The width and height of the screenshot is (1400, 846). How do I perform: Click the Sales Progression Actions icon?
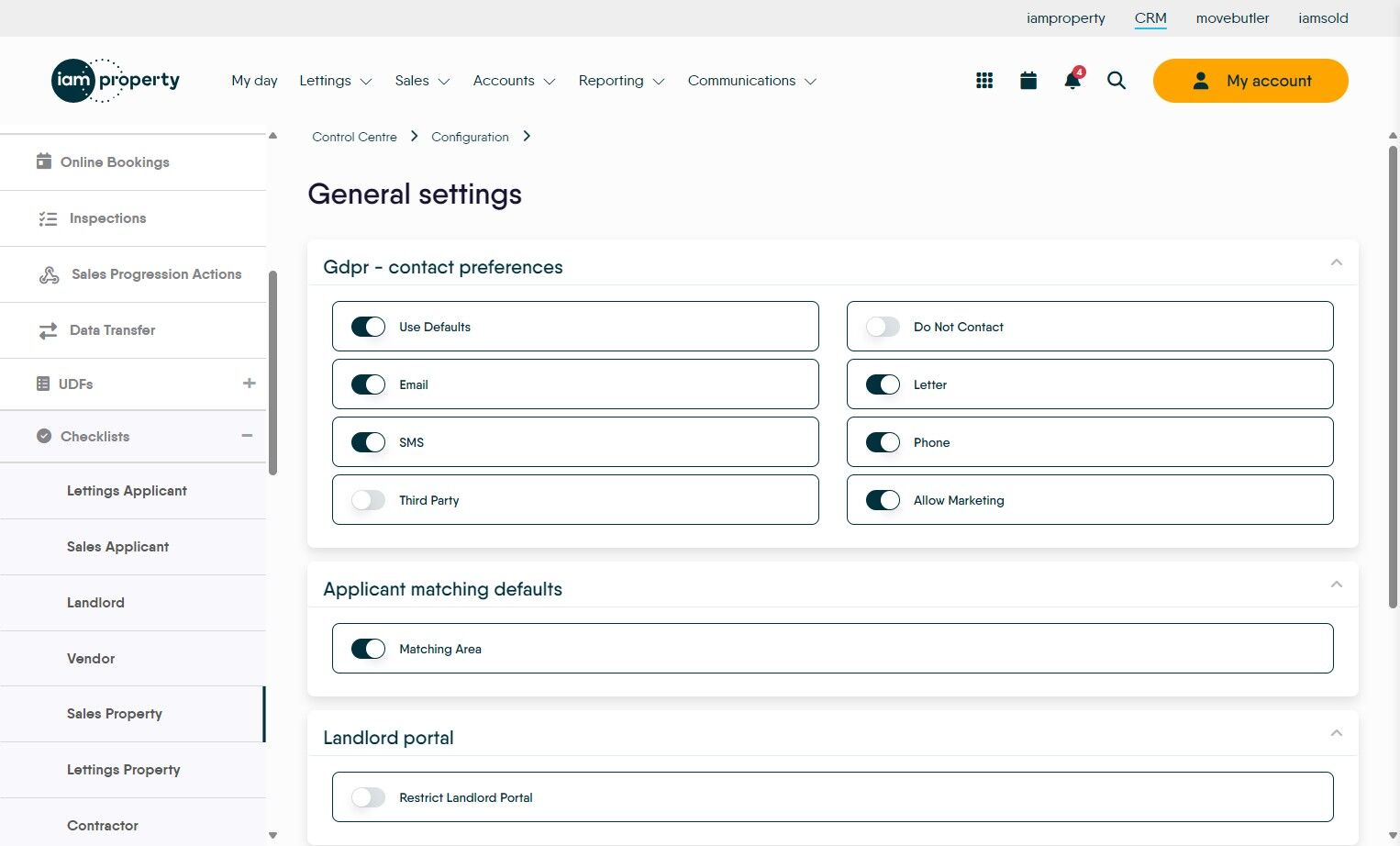coord(49,274)
